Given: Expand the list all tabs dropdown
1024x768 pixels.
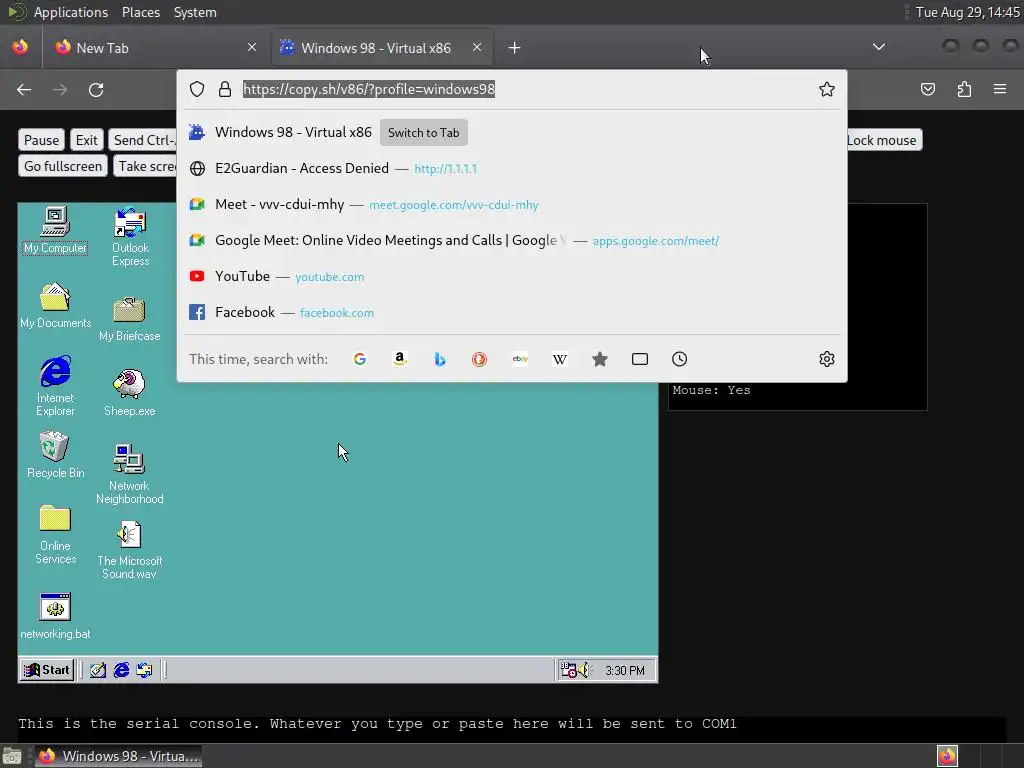Looking at the screenshot, I should [x=879, y=47].
